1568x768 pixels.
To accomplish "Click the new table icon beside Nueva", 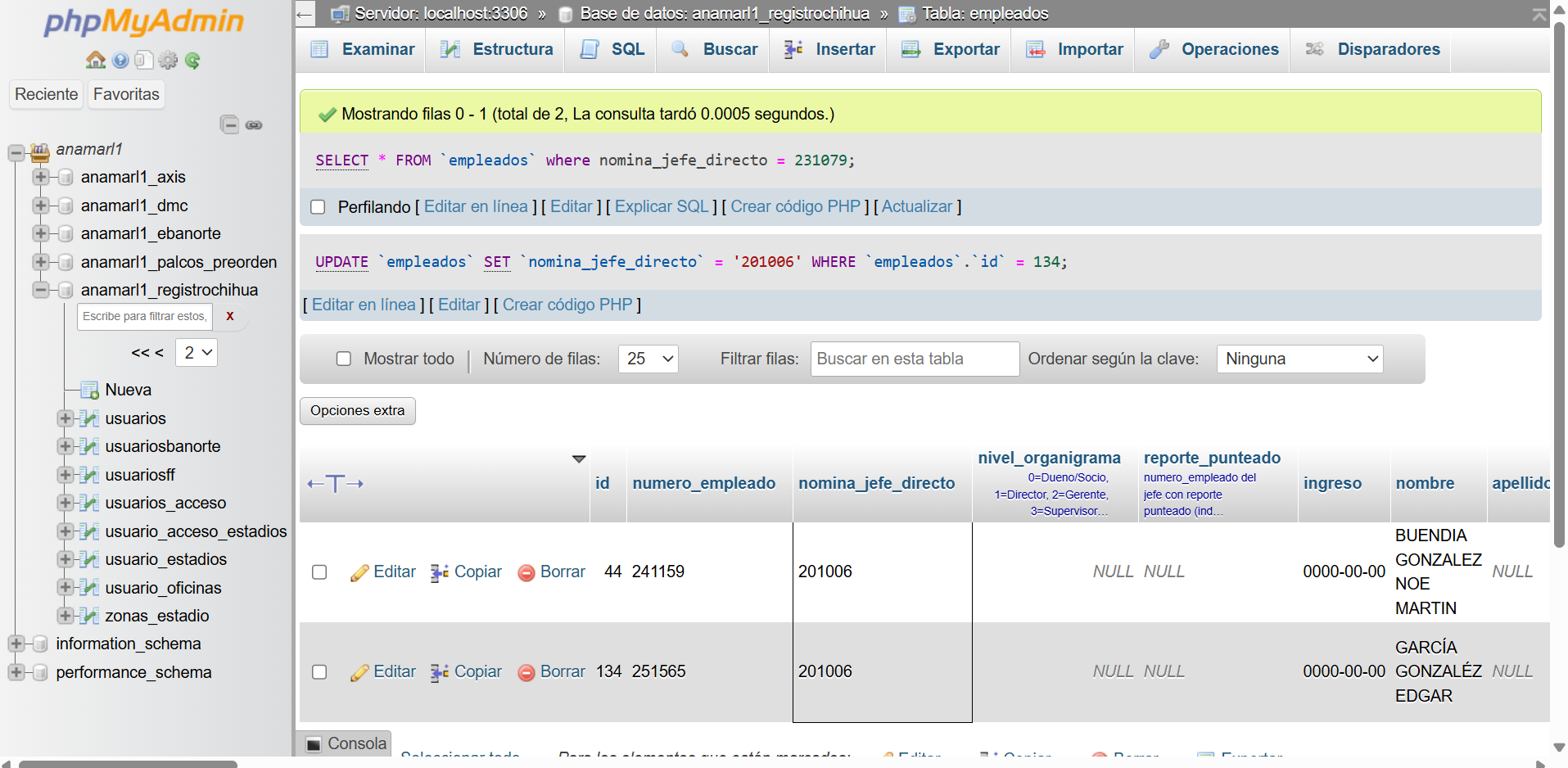I will [x=90, y=390].
